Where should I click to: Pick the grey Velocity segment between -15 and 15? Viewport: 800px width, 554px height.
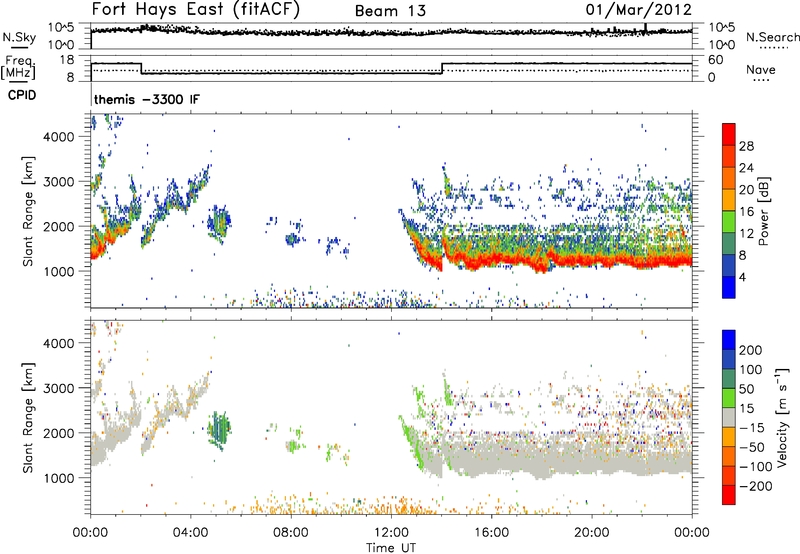point(729,417)
